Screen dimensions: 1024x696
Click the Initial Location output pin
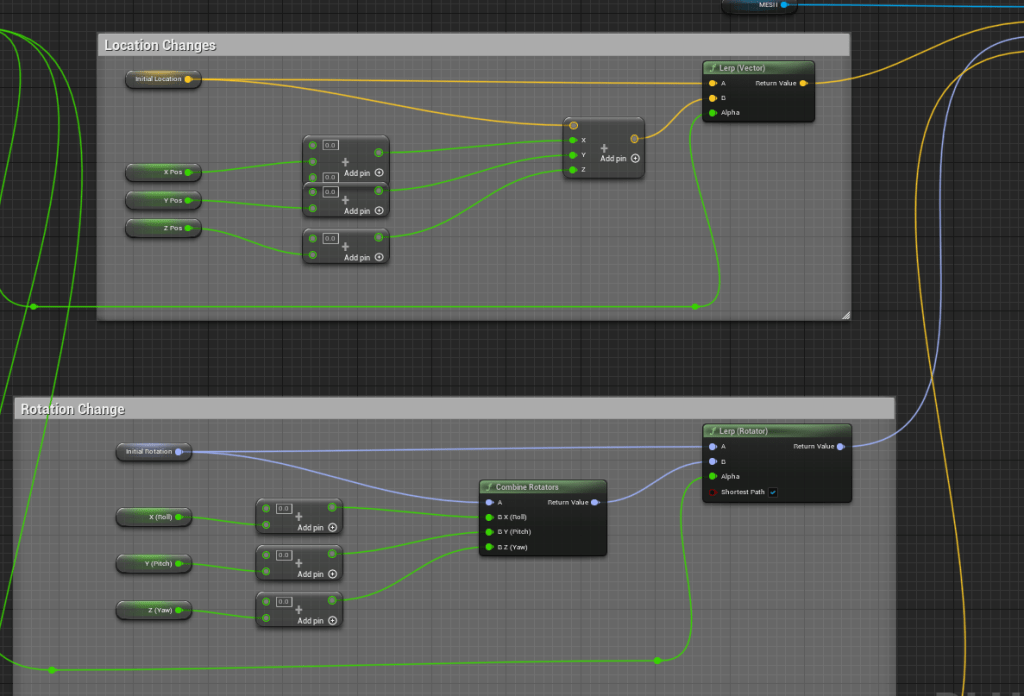(x=188, y=79)
